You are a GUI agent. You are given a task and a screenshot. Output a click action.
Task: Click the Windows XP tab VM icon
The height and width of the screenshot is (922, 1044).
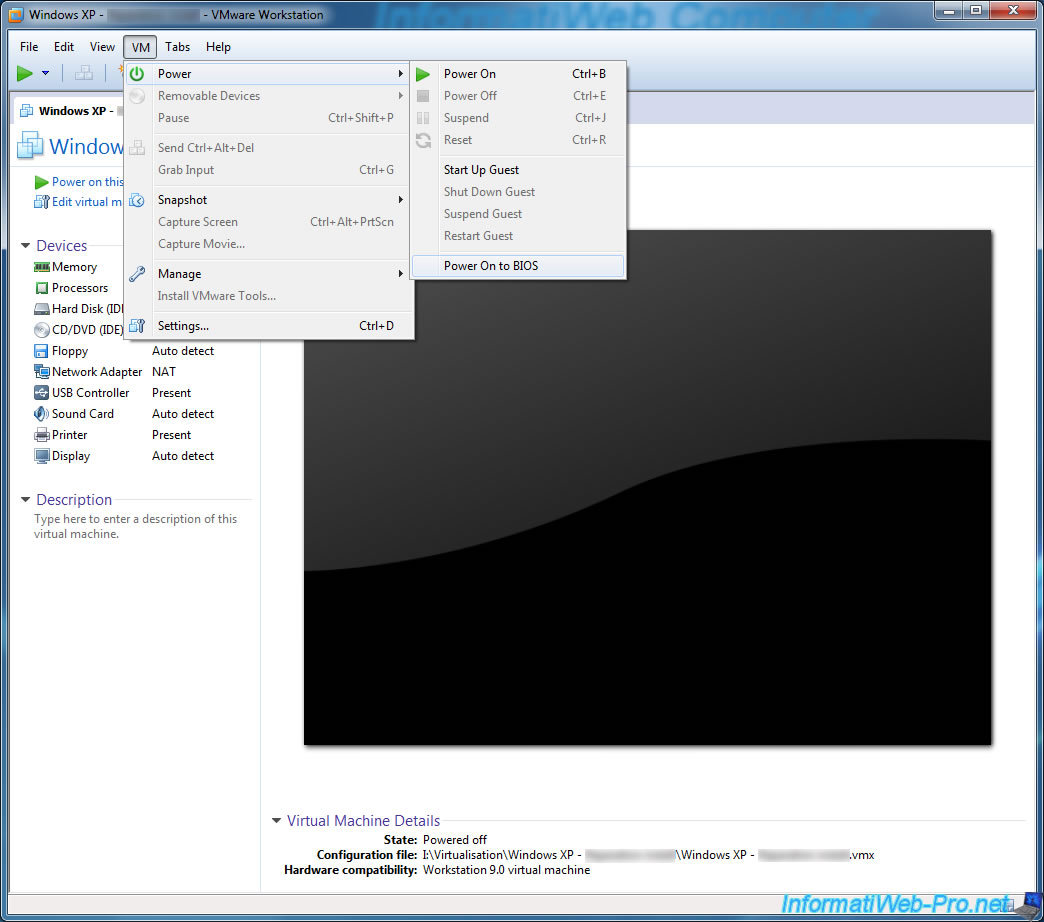tap(27, 111)
